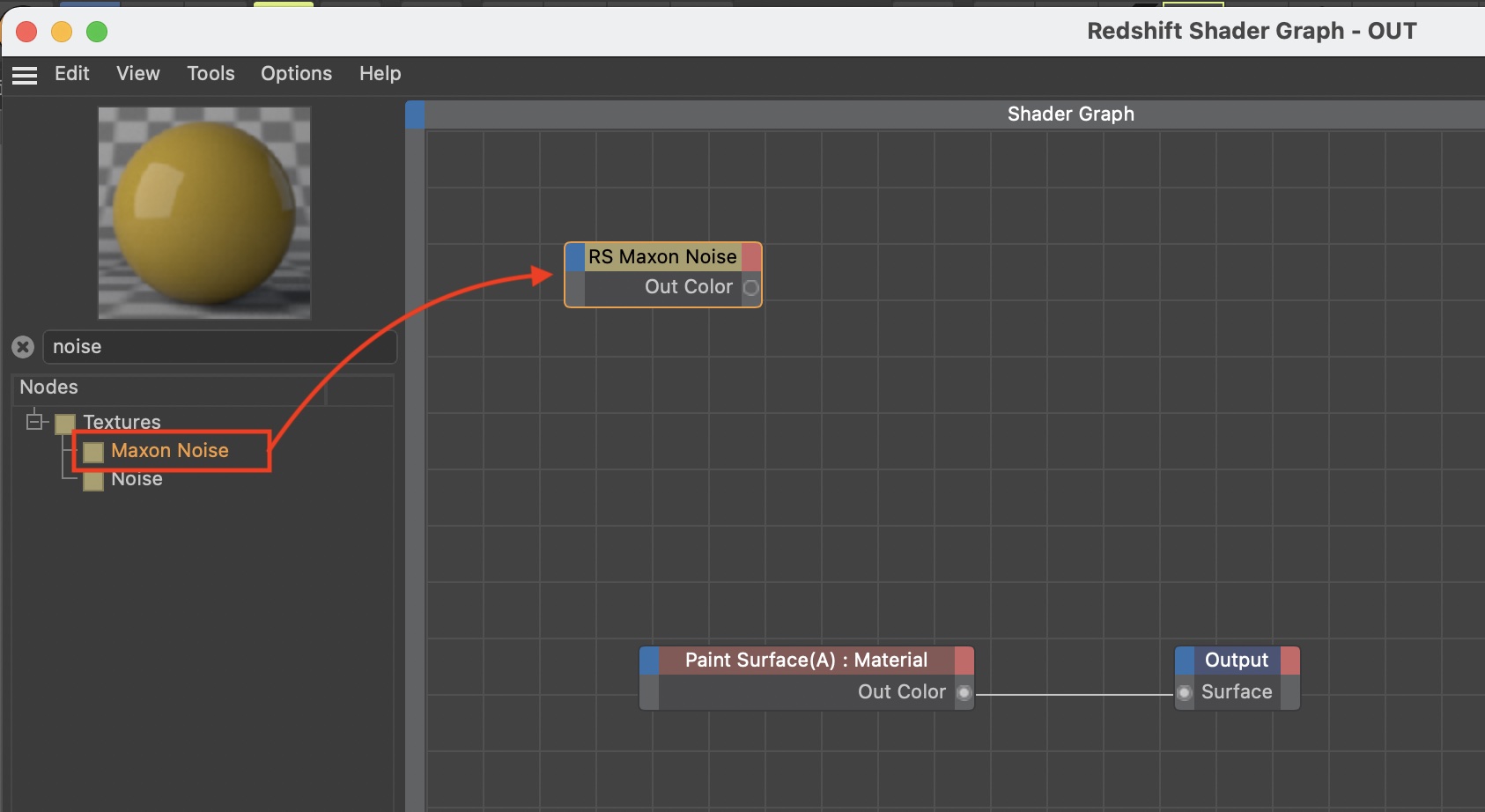
Task: Click the RS Maxon Noise blue input tab
Action: pyautogui.click(x=574, y=257)
